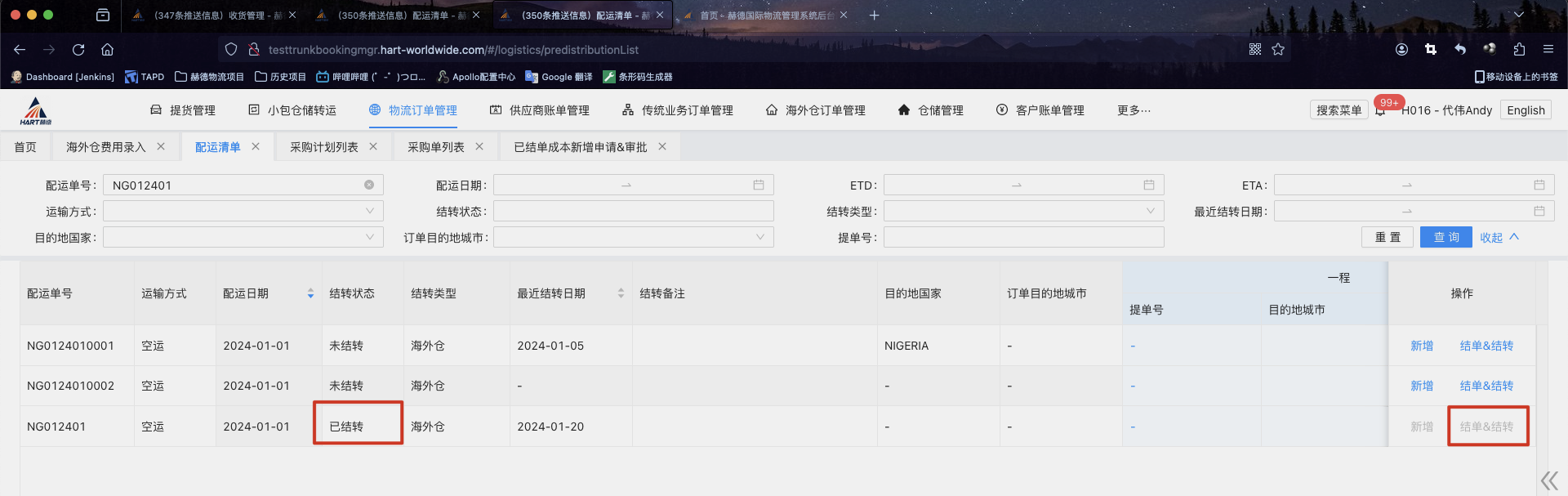Viewport: 1568px width, 496px height.
Task: Clear the 配运单号 field with the X icon
Action: [369, 185]
